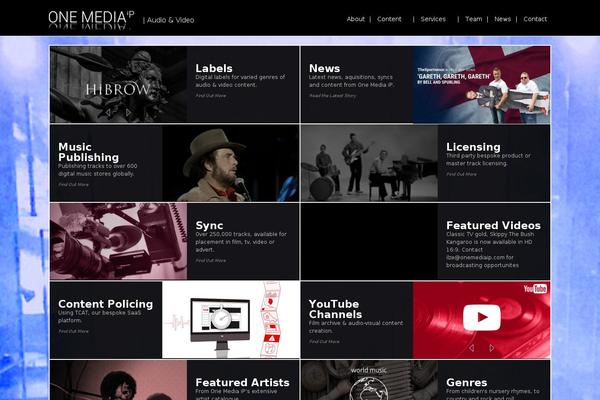Click the band photo in Licensing tile

[x=369, y=163]
